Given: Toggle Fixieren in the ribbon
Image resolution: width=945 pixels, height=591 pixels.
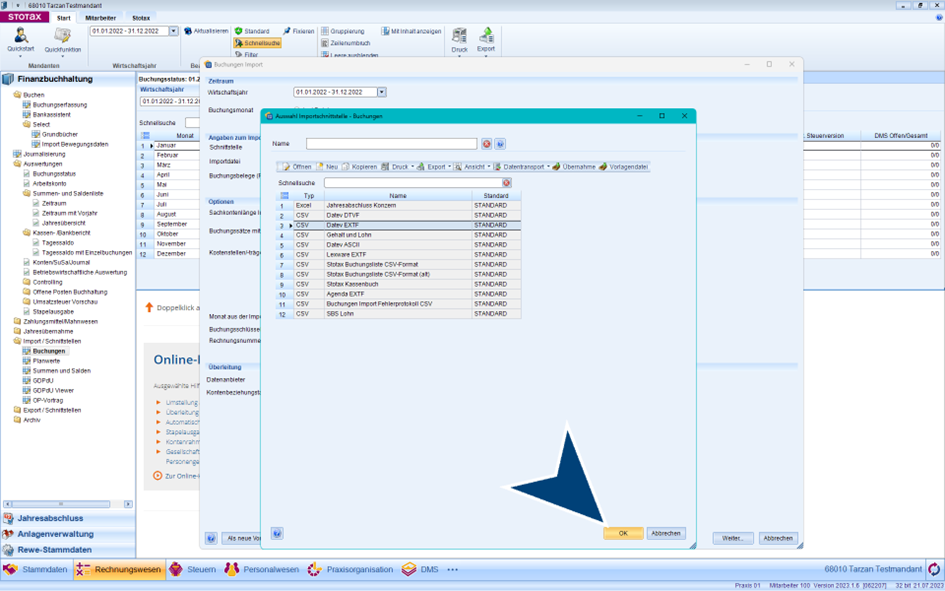Looking at the screenshot, I should coord(298,31).
